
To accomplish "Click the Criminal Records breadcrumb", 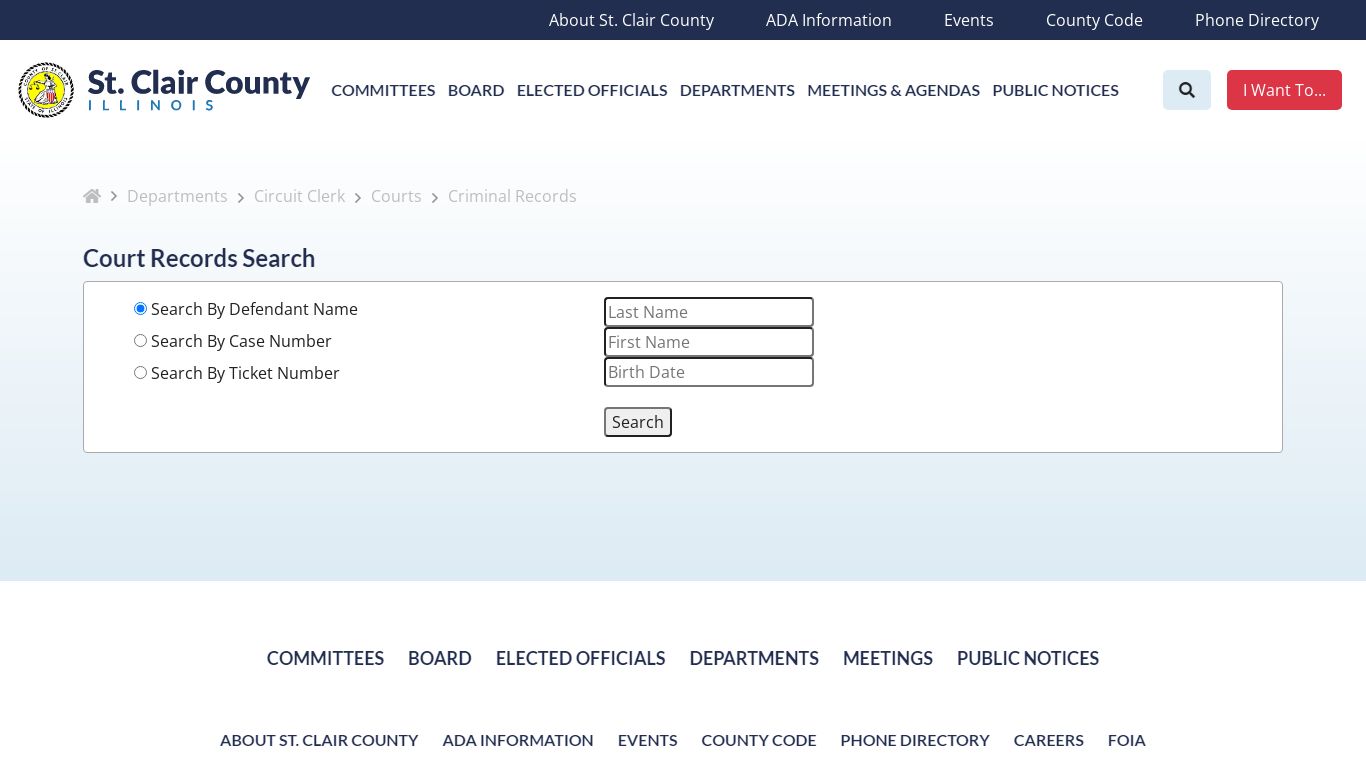I will (x=512, y=196).
